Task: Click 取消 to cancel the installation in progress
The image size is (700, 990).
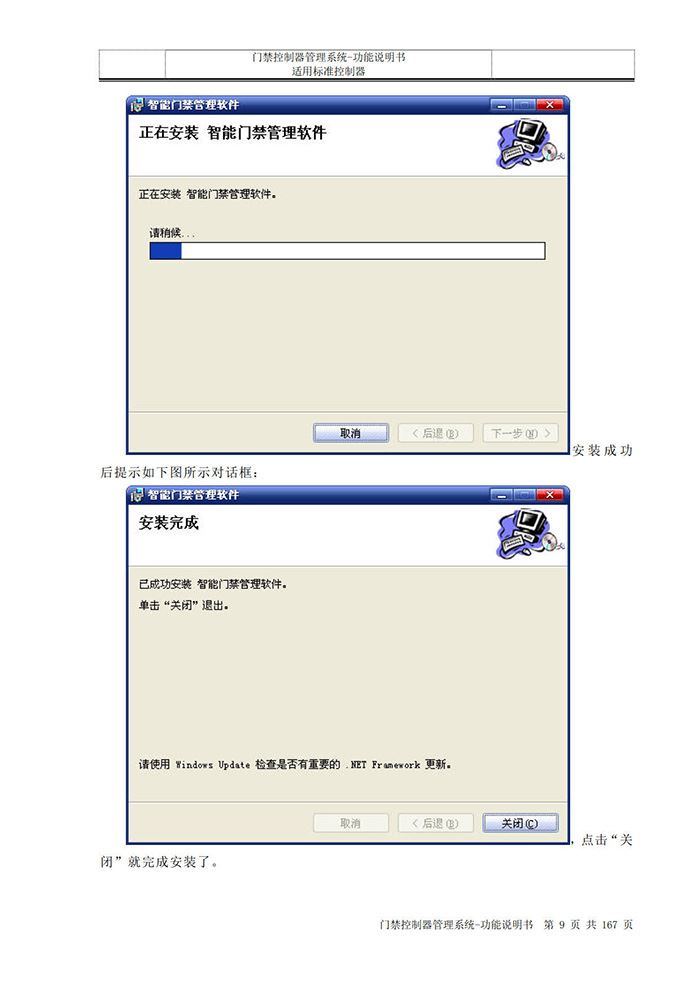Action: click(350, 433)
